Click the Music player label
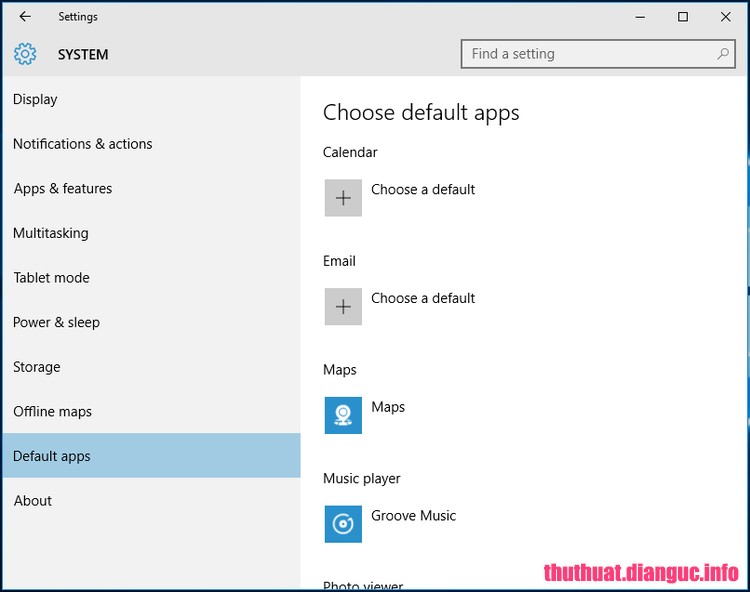750x592 pixels. (362, 479)
